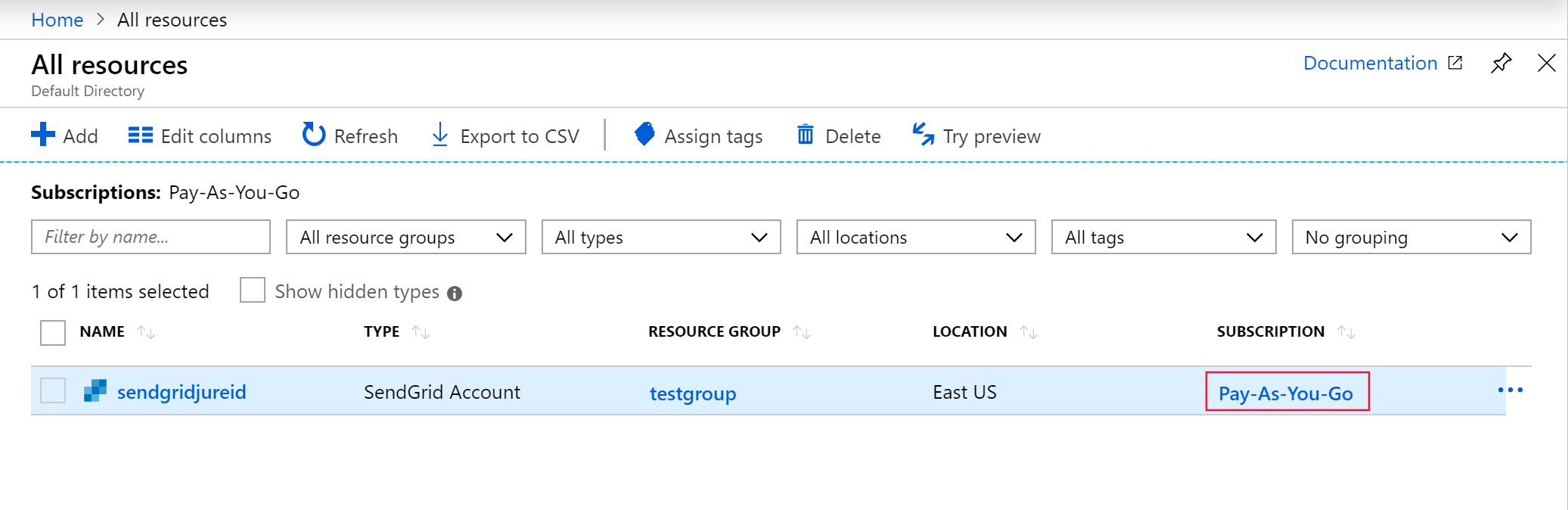Refresh the resource list

click(x=350, y=136)
